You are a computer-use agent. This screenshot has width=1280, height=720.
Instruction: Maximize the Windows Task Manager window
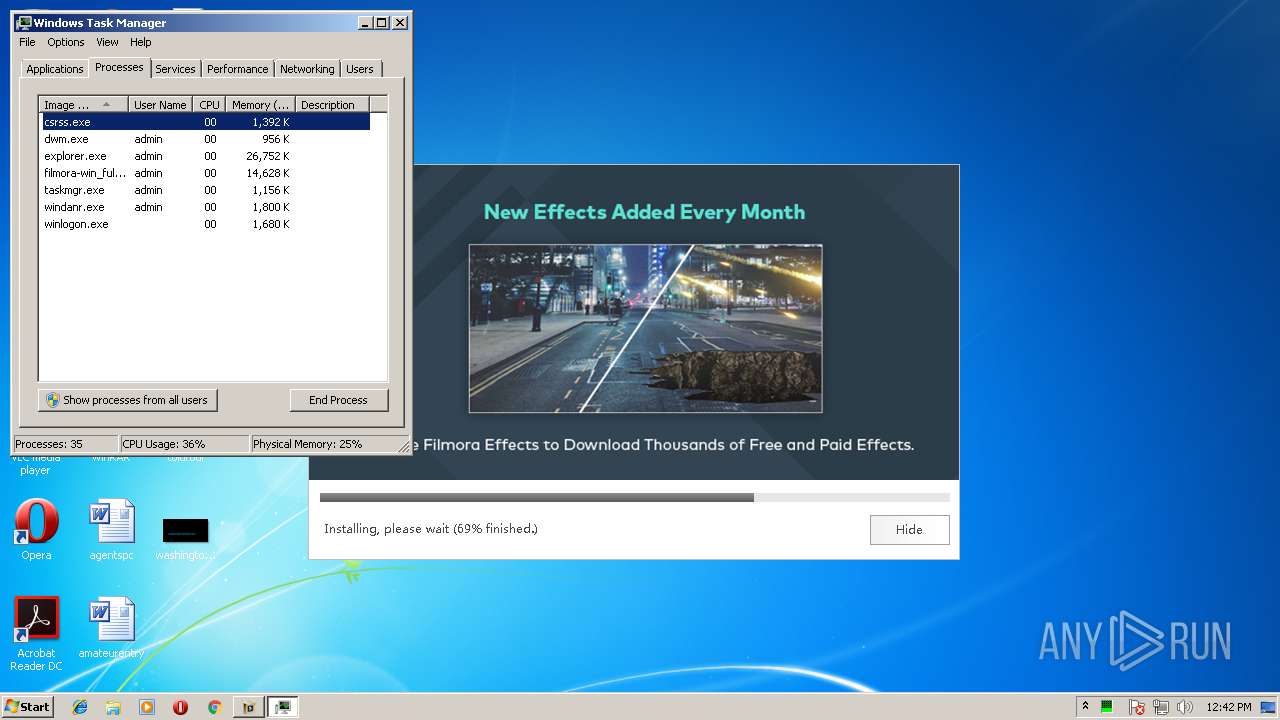tap(381, 22)
